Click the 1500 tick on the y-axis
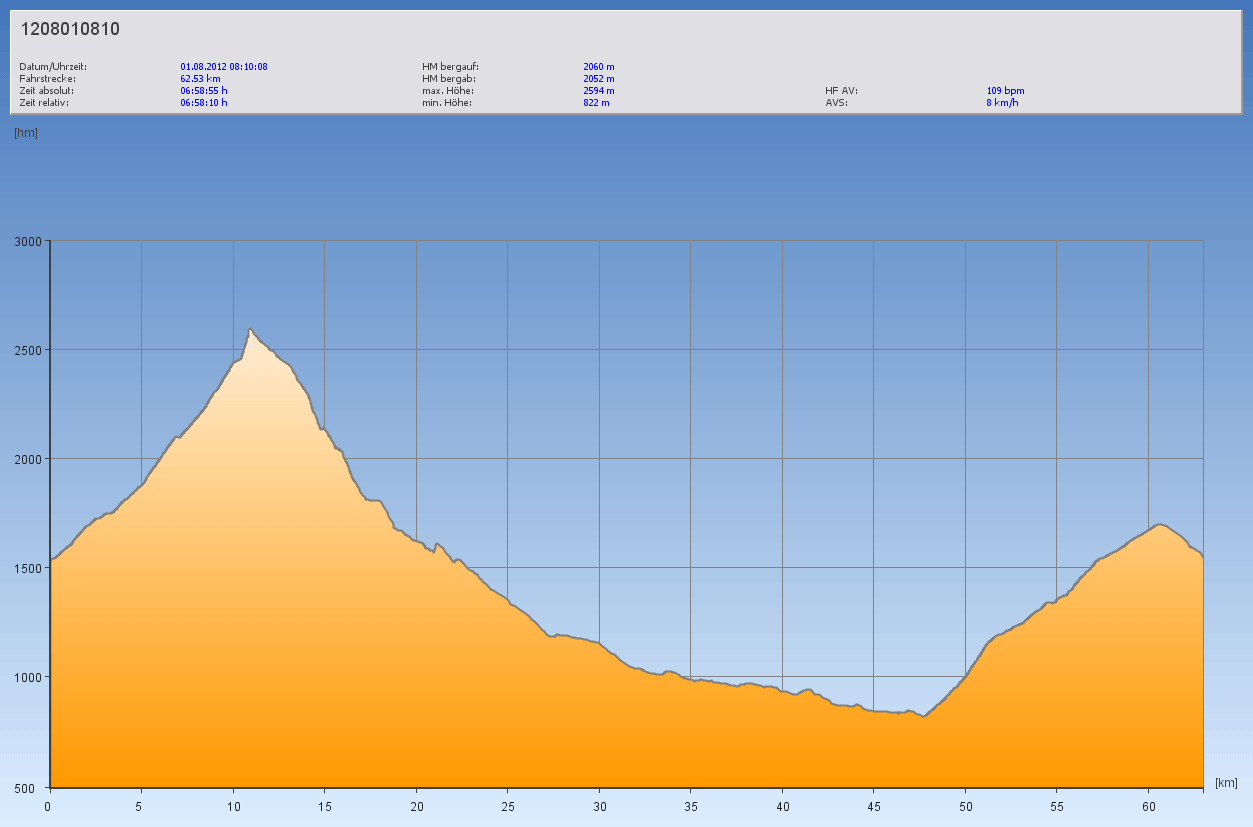The width and height of the screenshot is (1253, 827). [27, 568]
